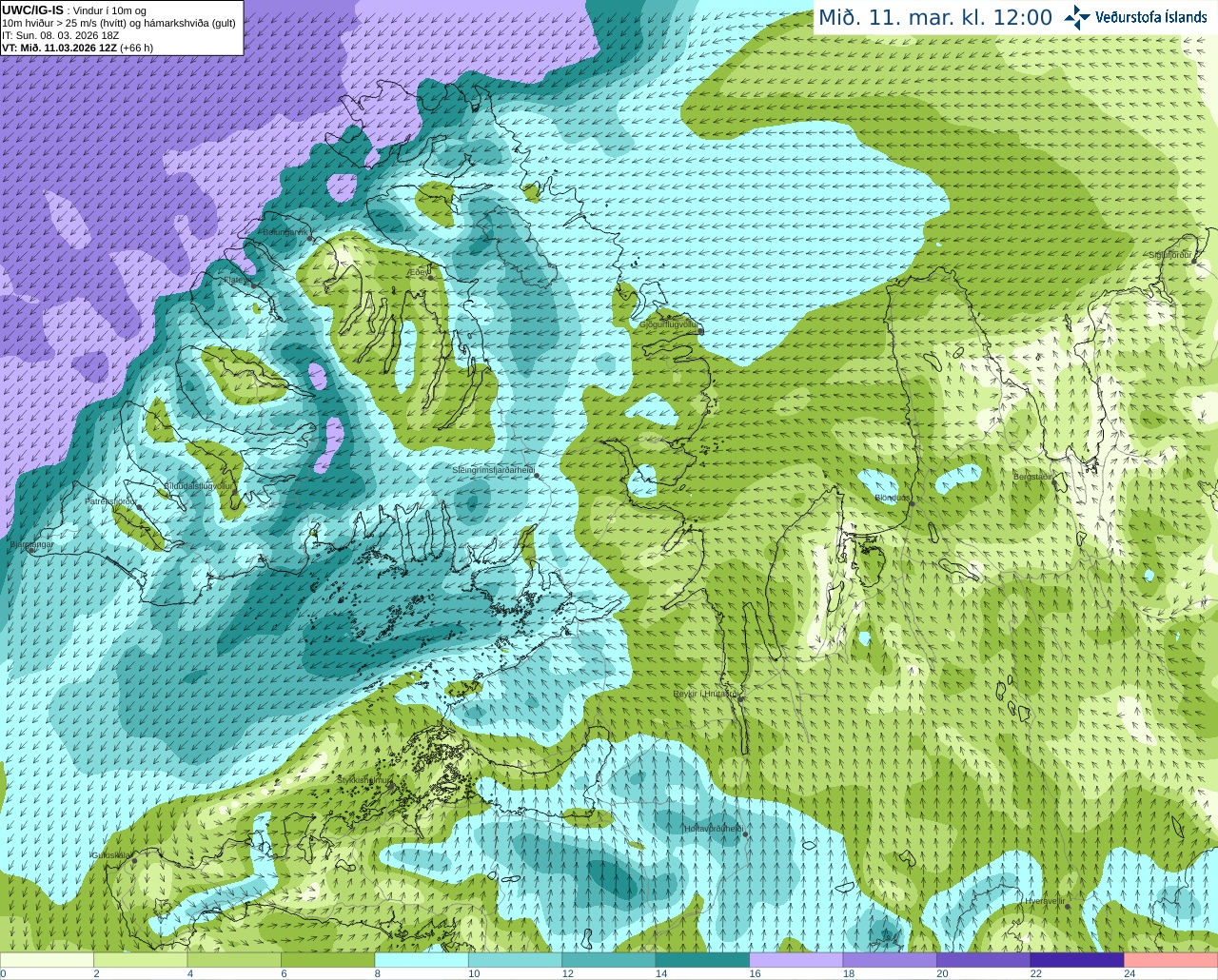
Task: Select the Flateyri station label
Action: [236, 280]
